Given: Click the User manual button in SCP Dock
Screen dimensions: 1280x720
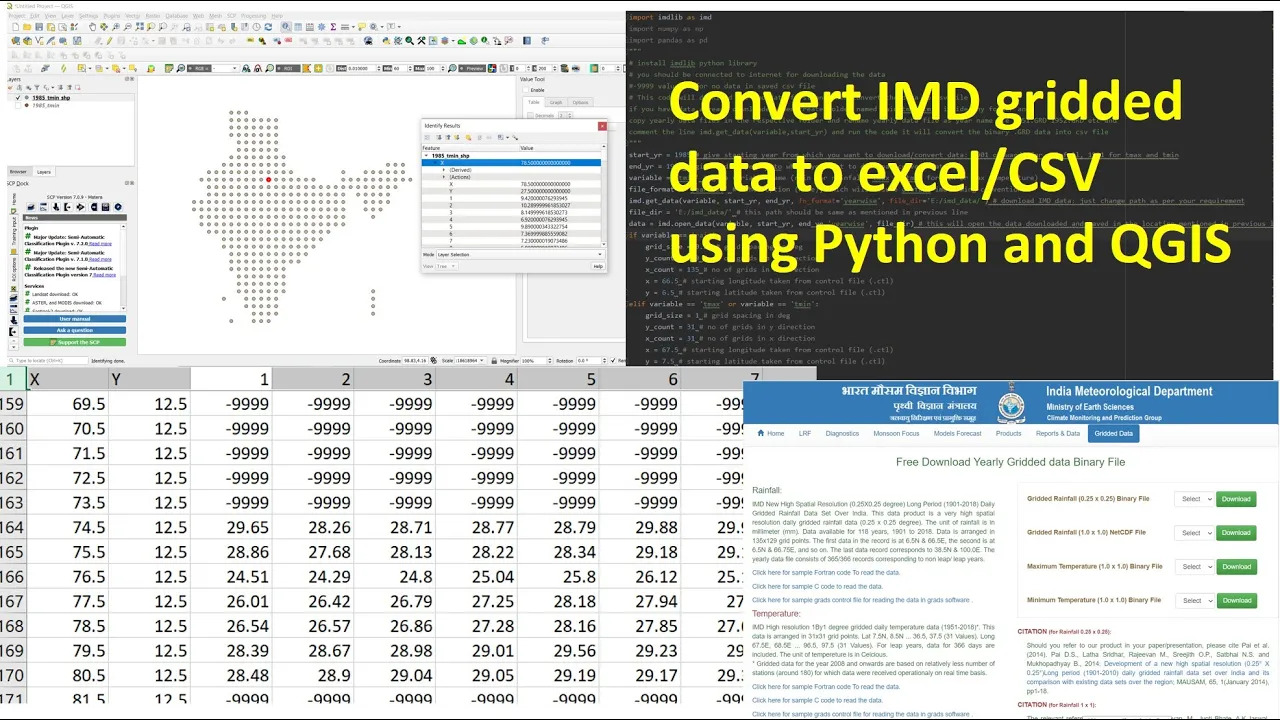Looking at the screenshot, I should point(75,319).
